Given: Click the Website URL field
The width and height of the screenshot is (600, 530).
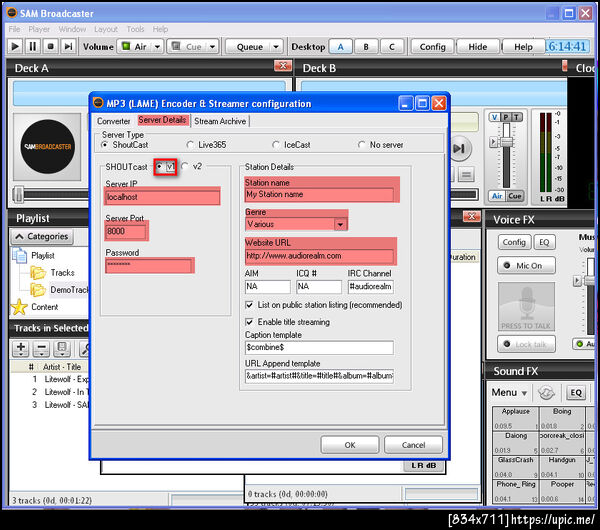Looking at the screenshot, I should point(320,256).
